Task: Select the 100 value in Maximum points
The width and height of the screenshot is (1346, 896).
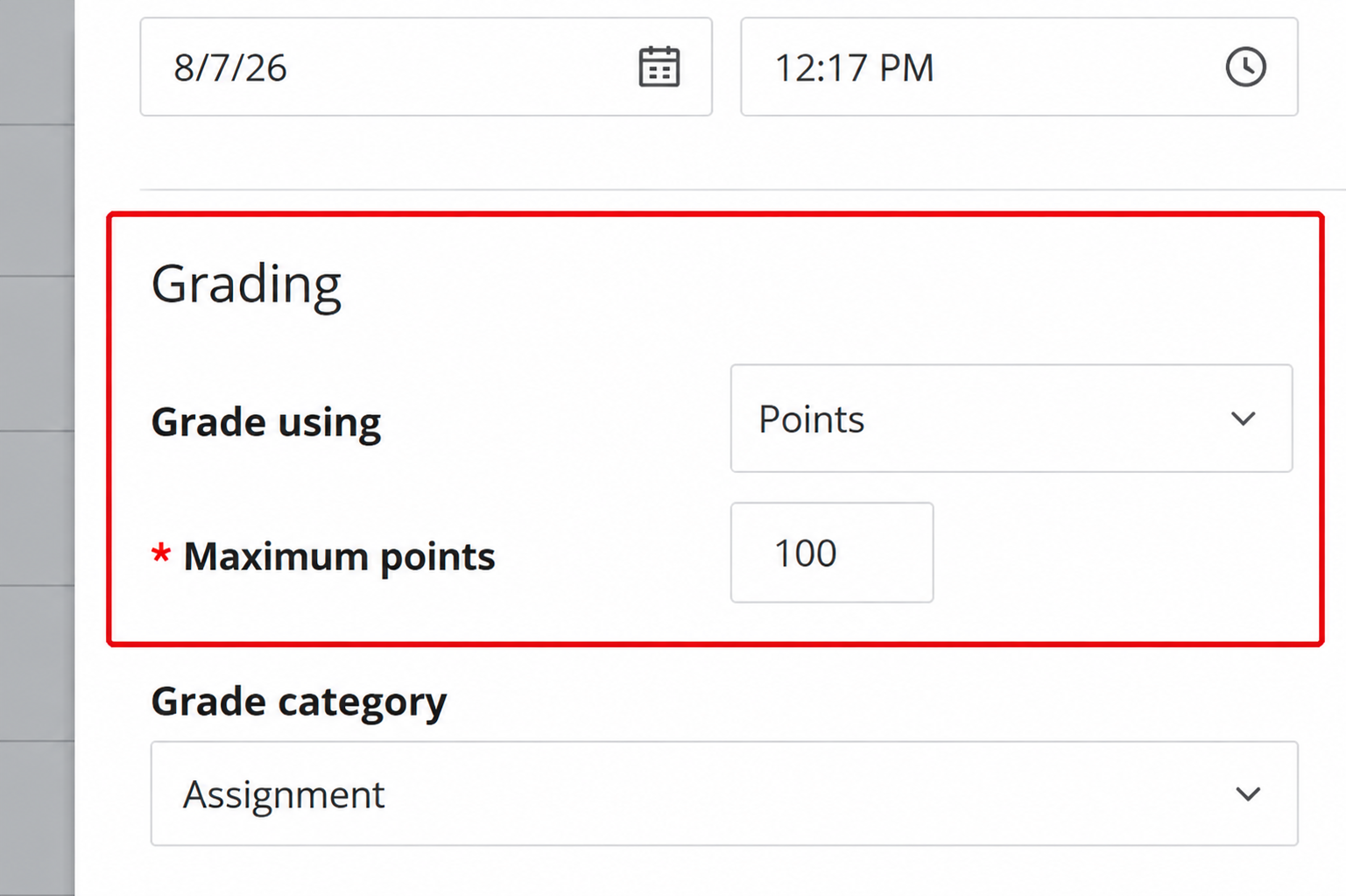Action: [806, 554]
